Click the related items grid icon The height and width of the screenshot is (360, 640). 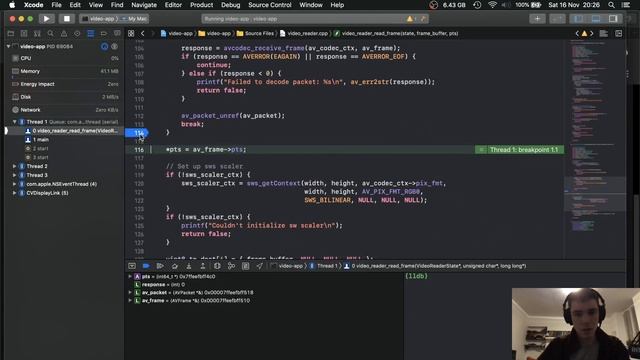point(131,33)
